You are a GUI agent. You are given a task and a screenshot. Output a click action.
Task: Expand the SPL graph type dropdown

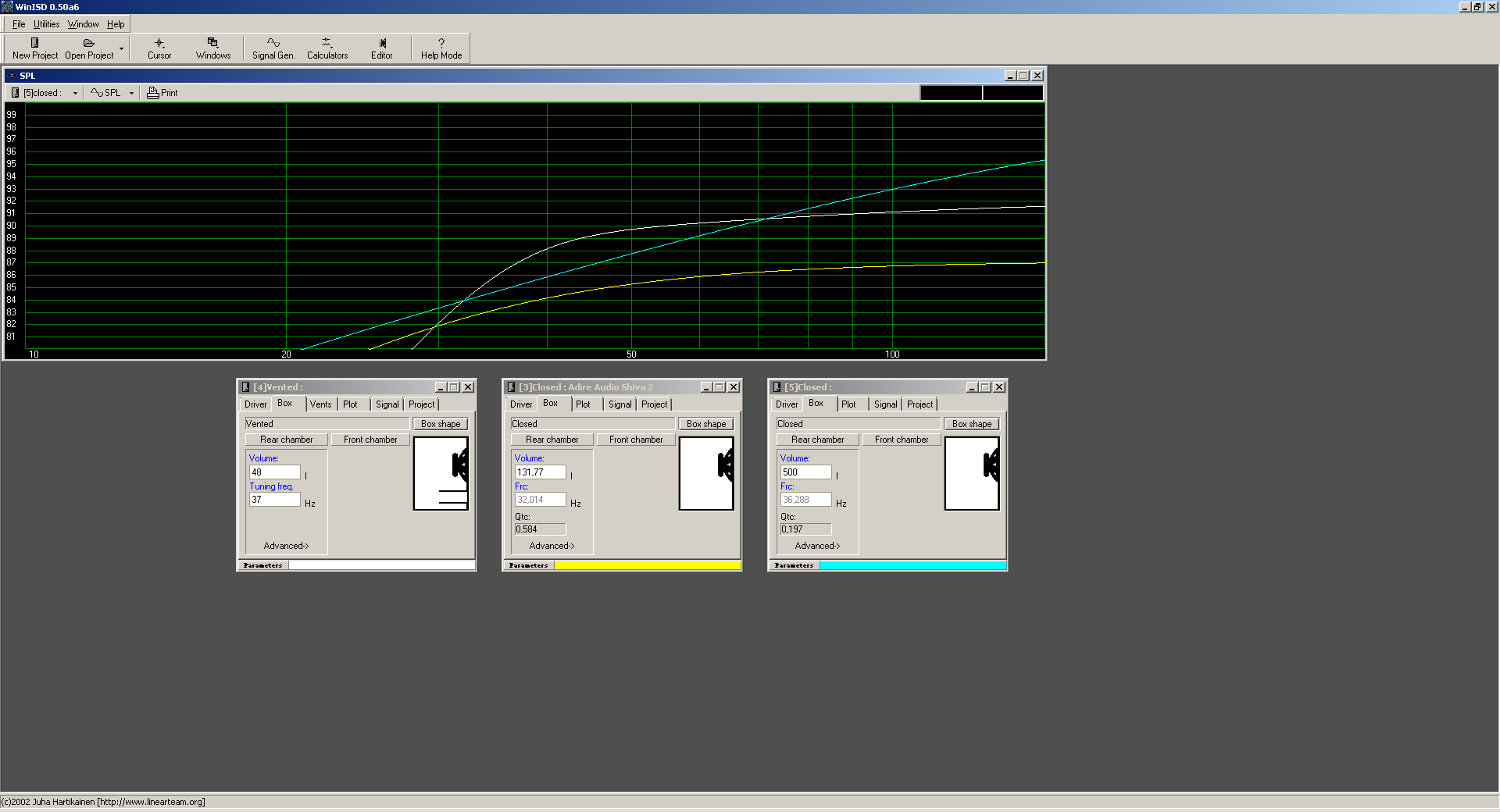click(x=131, y=93)
